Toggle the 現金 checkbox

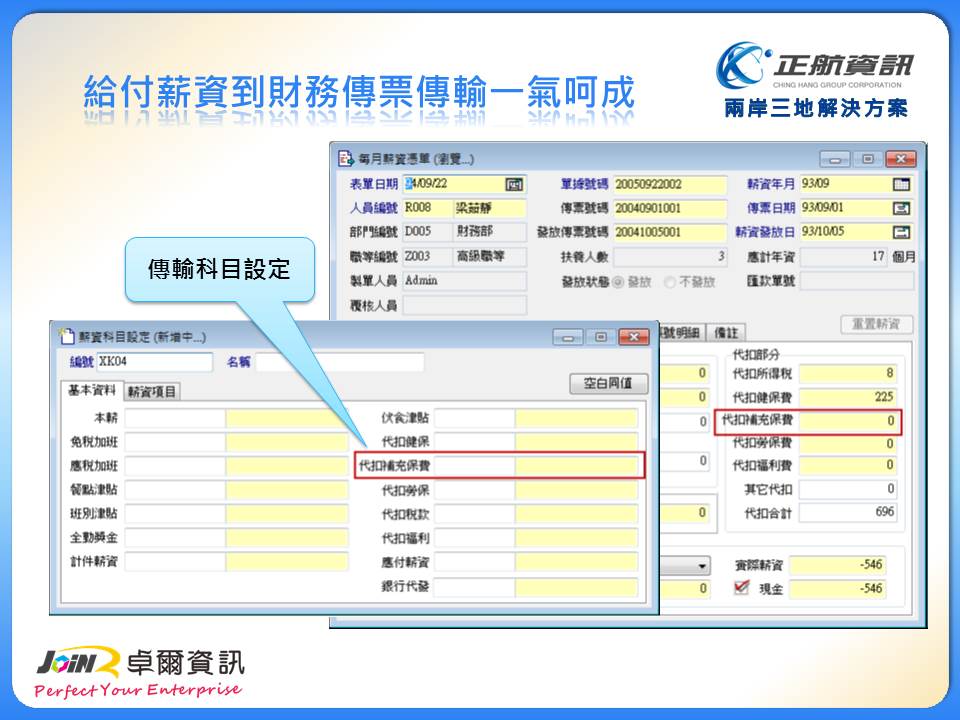(741, 588)
